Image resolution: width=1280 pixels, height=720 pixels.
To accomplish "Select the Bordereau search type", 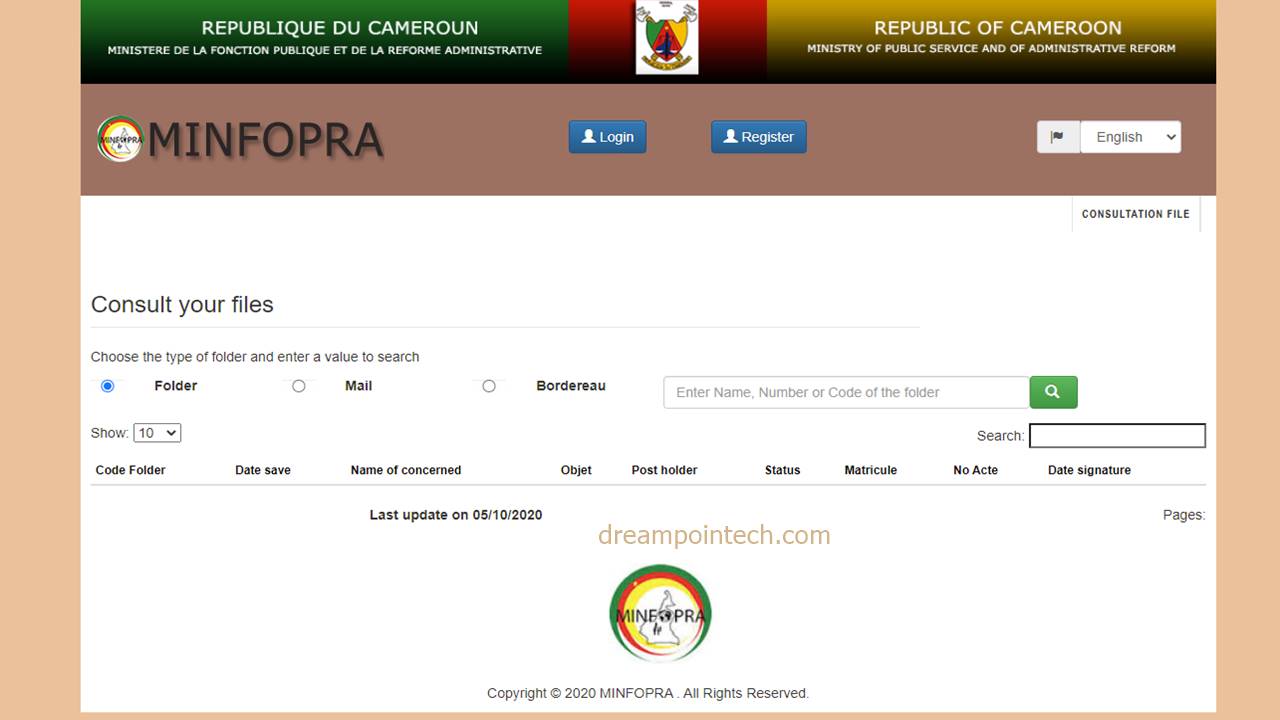I will pos(490,385).
